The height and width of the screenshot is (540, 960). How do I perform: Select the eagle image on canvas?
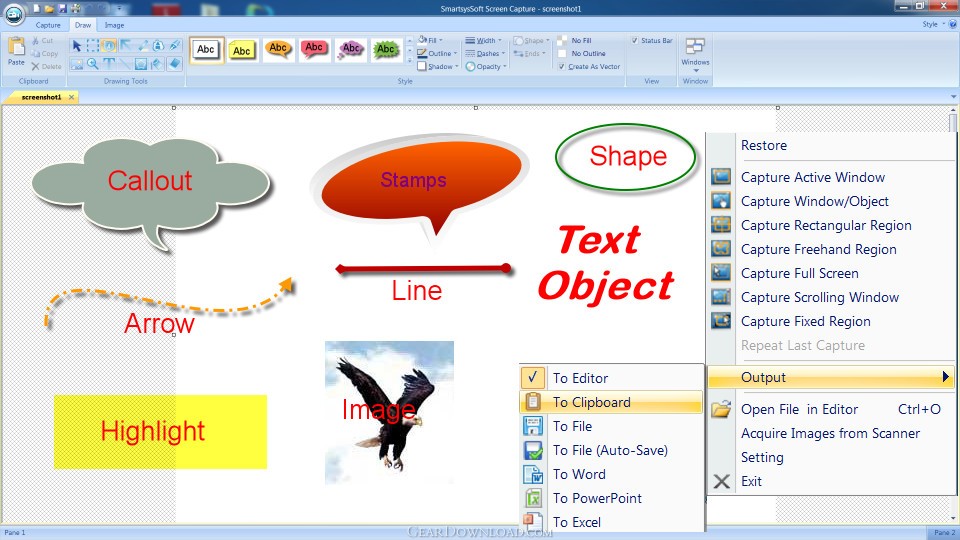(389, 412)
